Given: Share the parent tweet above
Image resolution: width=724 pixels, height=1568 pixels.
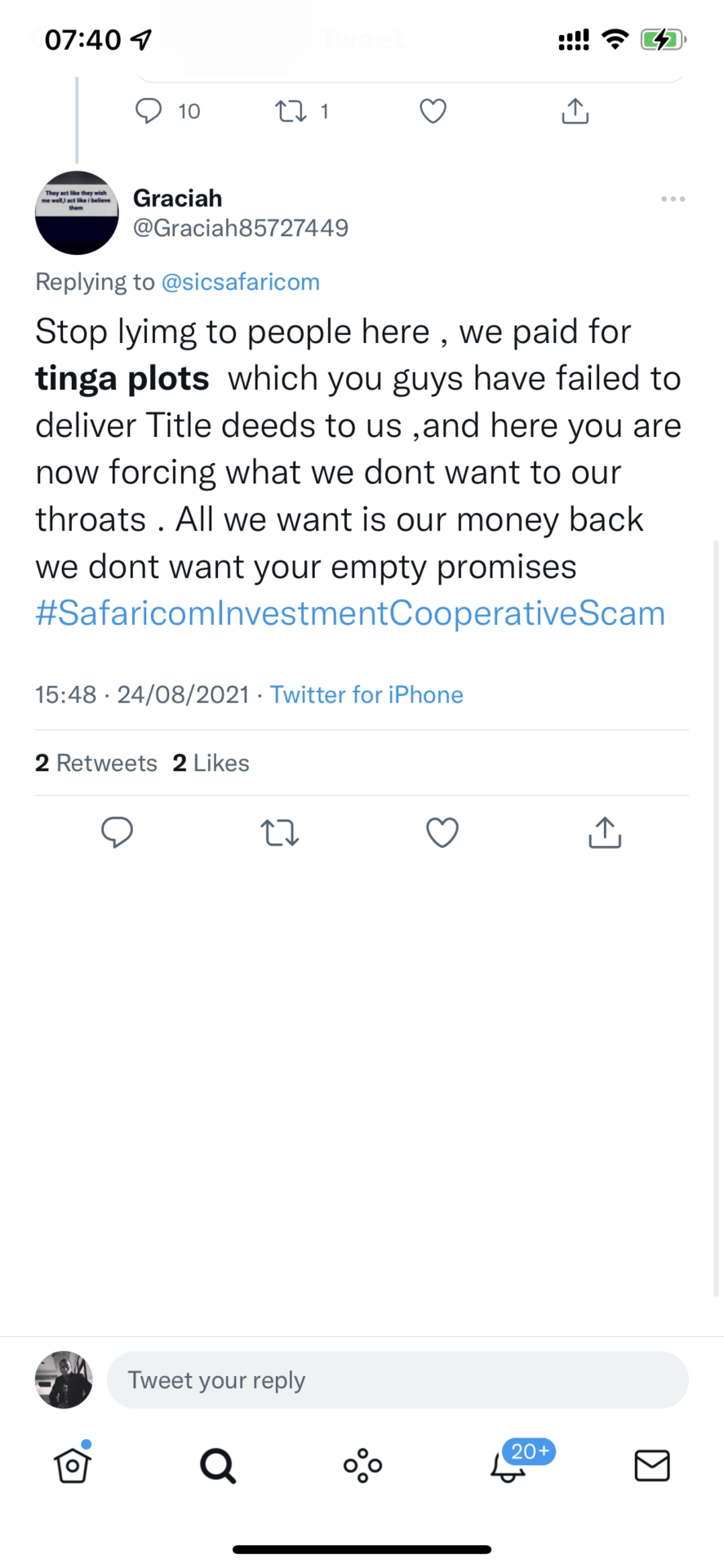Looking at the screenshot, I should point(575,111).
